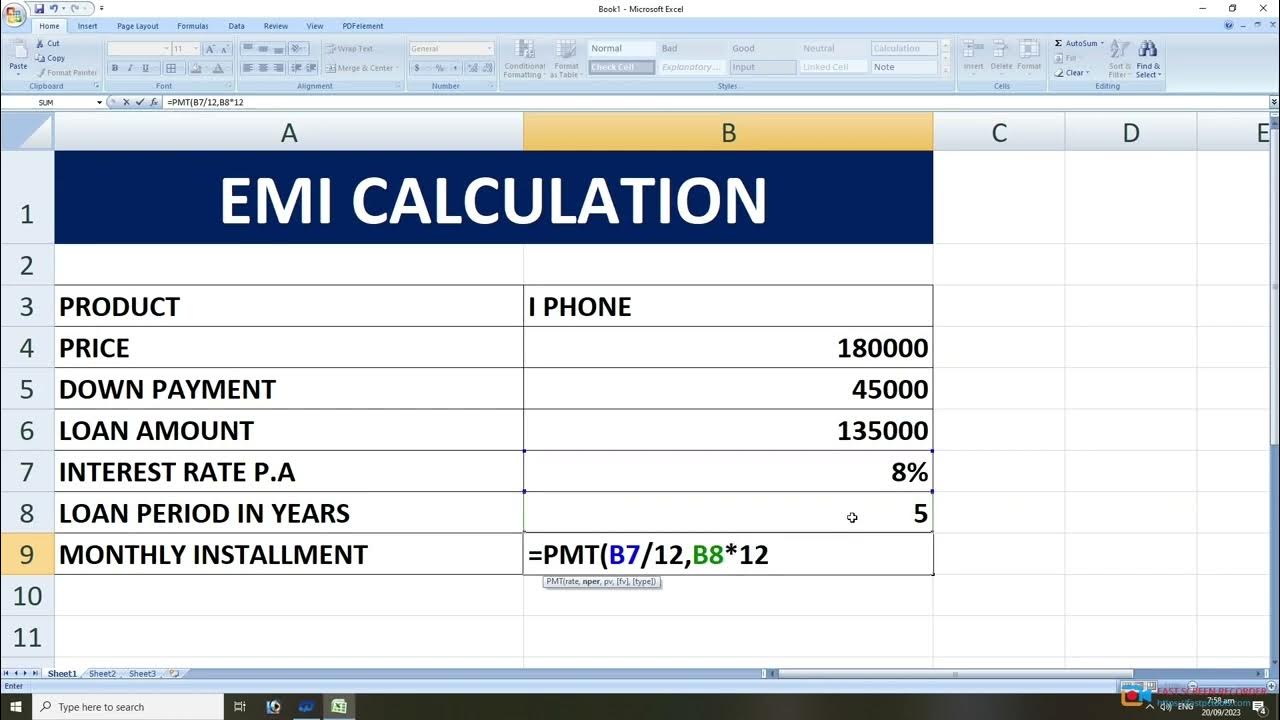Click the Fill down icon in Editing
Screen dimensions: 1280x720
tap(1059, 58)
